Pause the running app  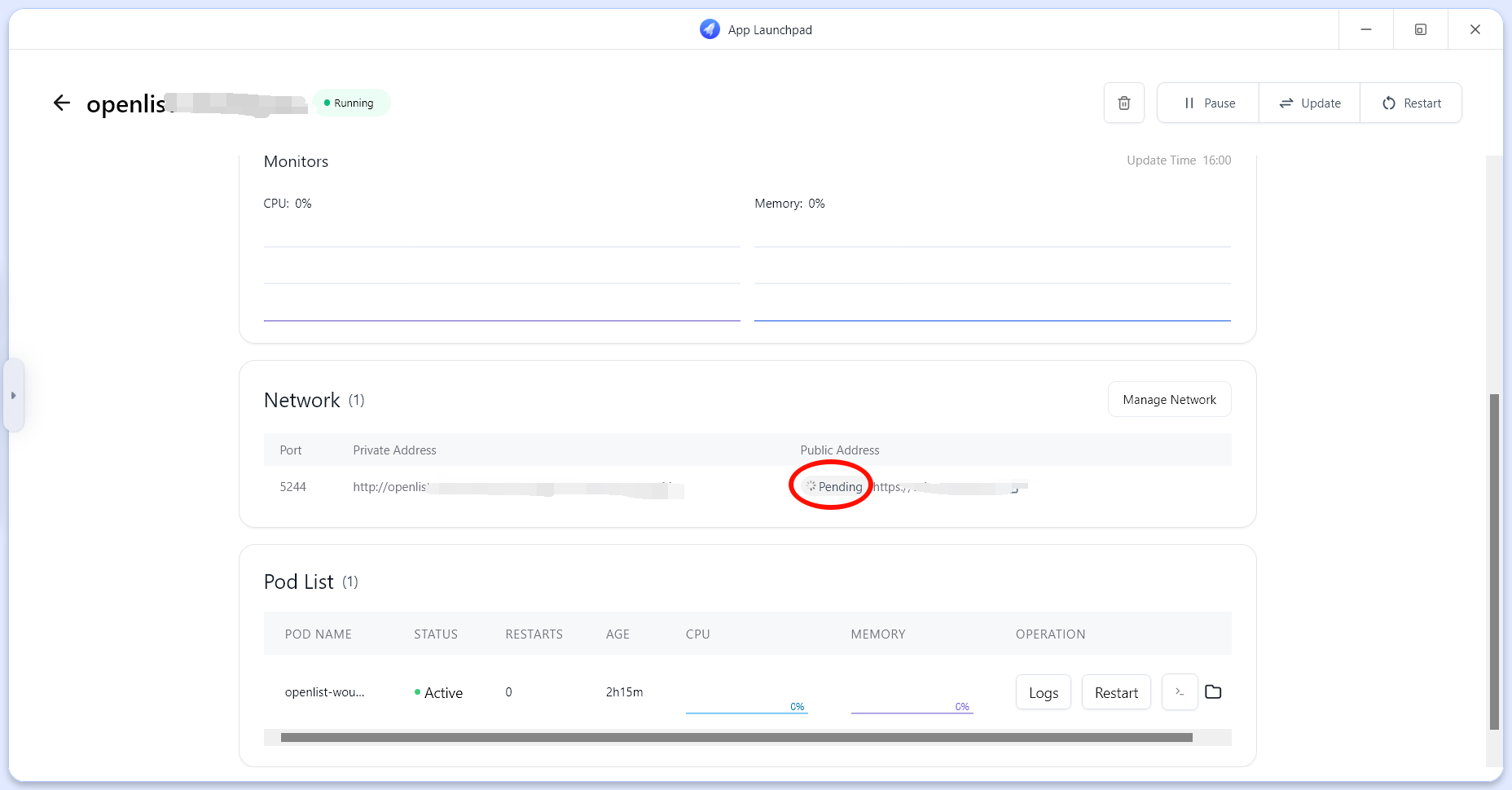pos(1208,103)
